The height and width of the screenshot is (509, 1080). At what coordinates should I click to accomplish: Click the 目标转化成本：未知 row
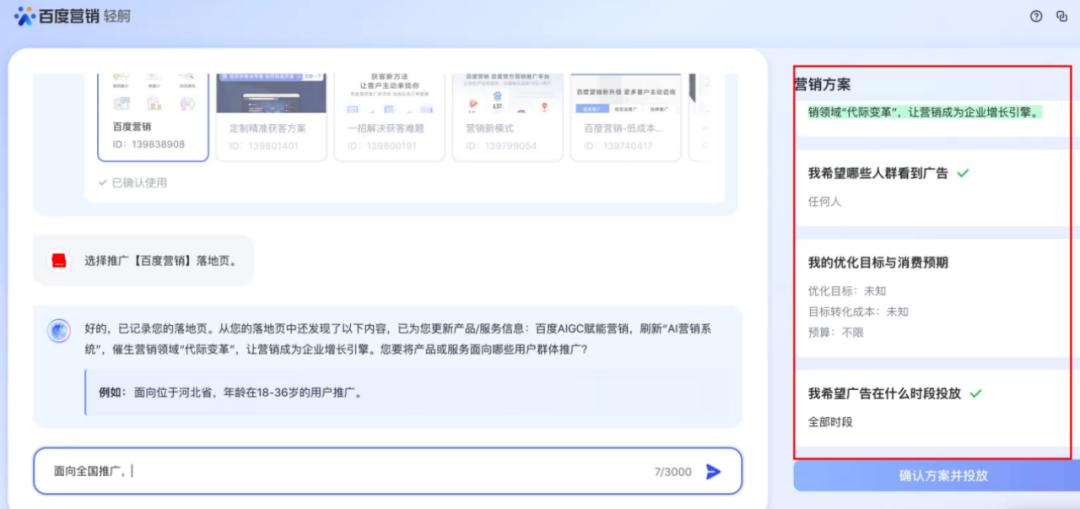(x=858, y=311)
